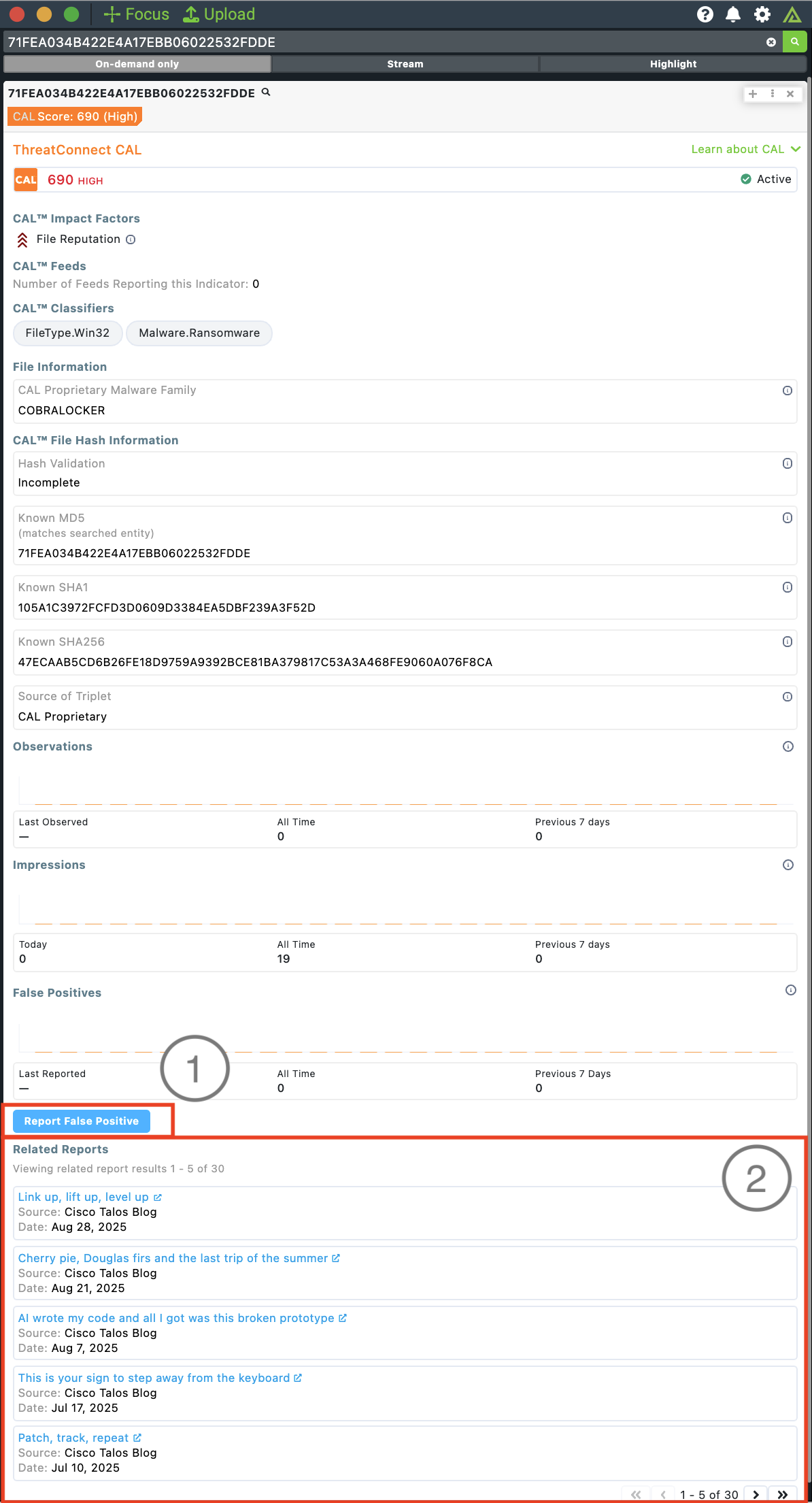Screen dimensions: 812x1503
Task: Open settings gear icon
Action: [762, 14]
